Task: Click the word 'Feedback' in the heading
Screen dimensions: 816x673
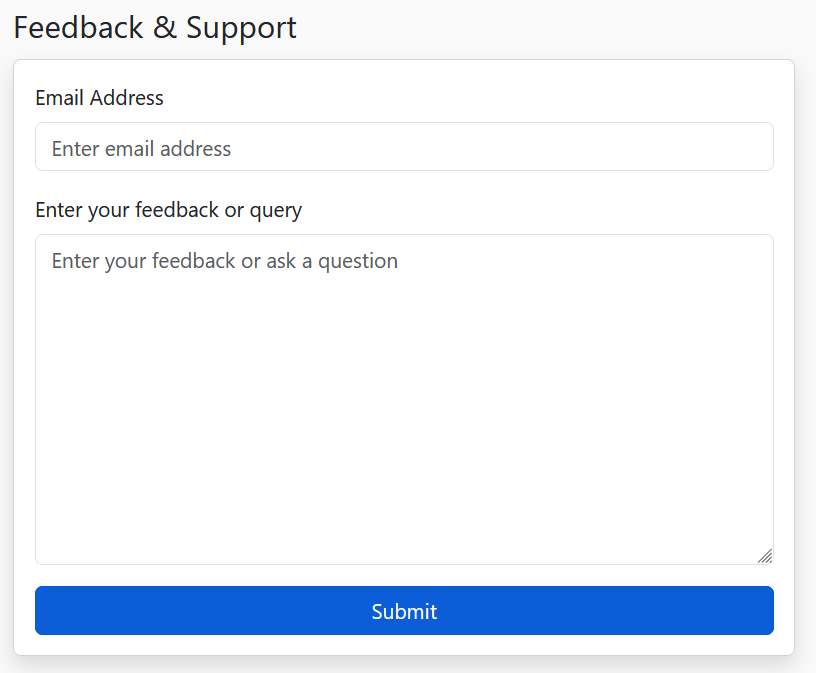Action: click(79, 27)
